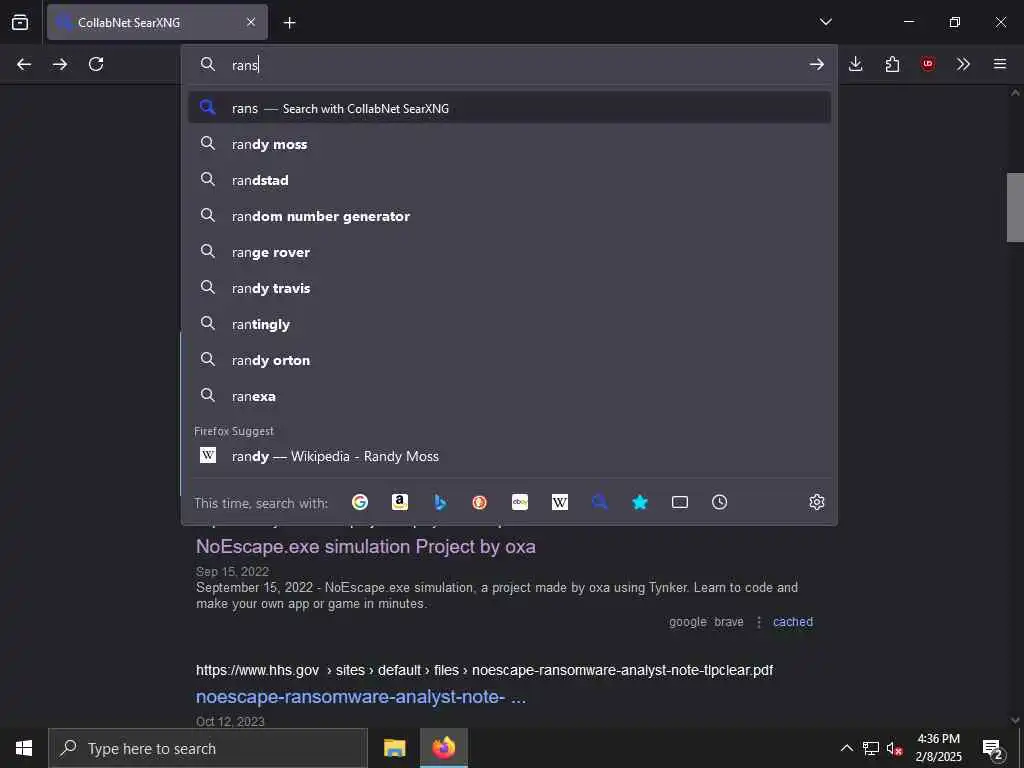Open the 'cached' link for NoEscape result
Image resolution: width=1024 pixels, height=768 pixels.
click(x=793, y=622)
